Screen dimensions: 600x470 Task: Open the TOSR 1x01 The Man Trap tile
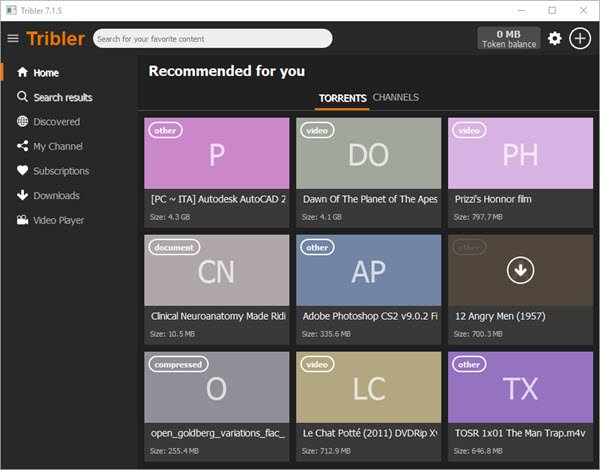pyautogui.click(x=520, y=407)
